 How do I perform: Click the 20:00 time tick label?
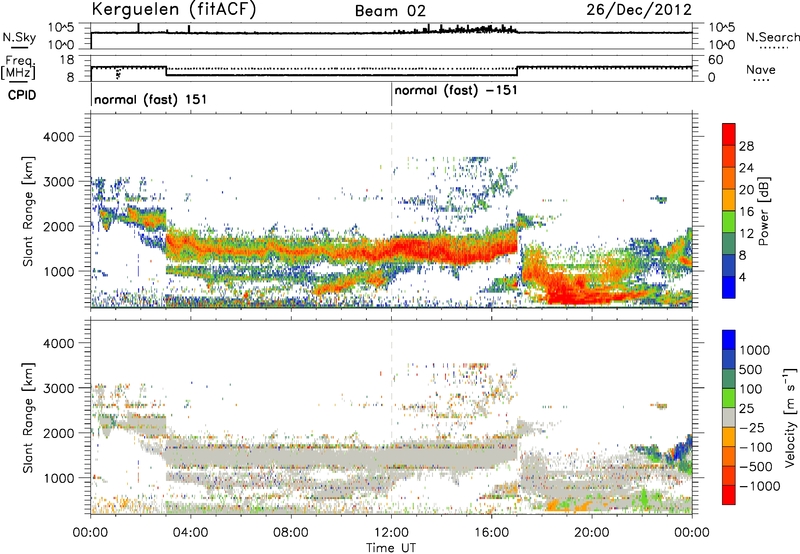tap(592, 533)
